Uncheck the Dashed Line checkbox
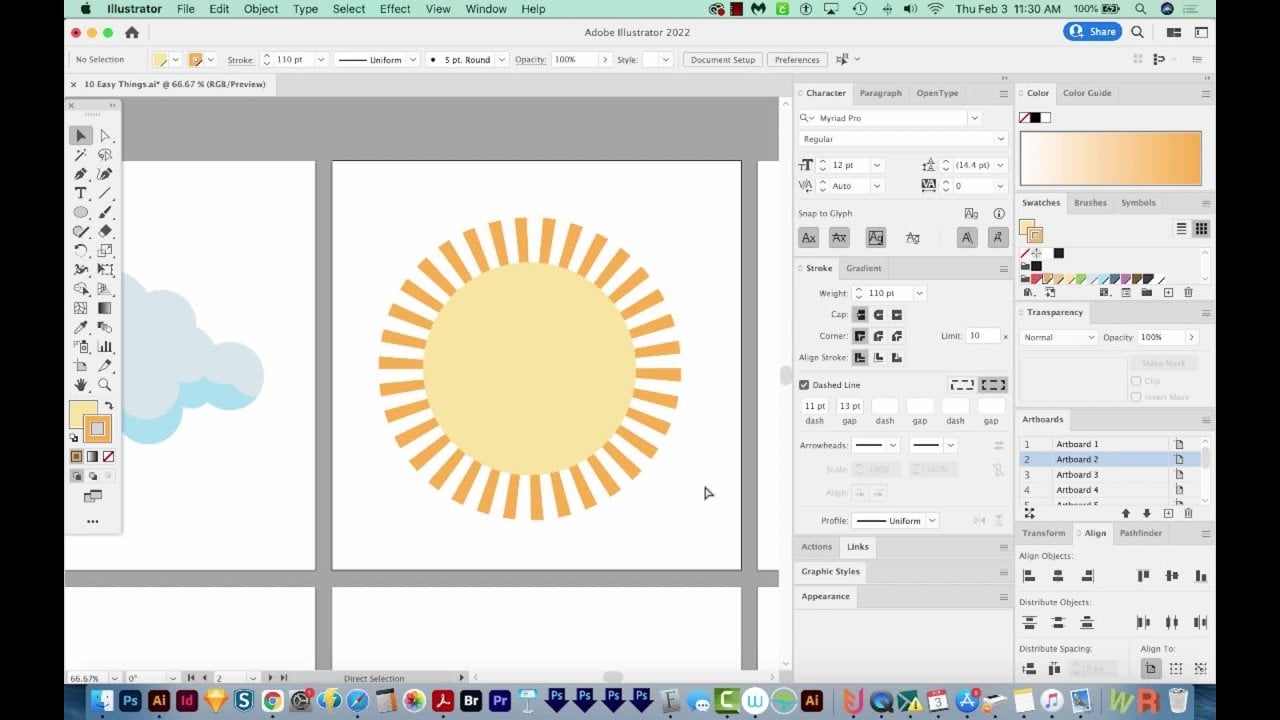The width and height of the screenshot is (1280, 720). (x=804, y=385)
